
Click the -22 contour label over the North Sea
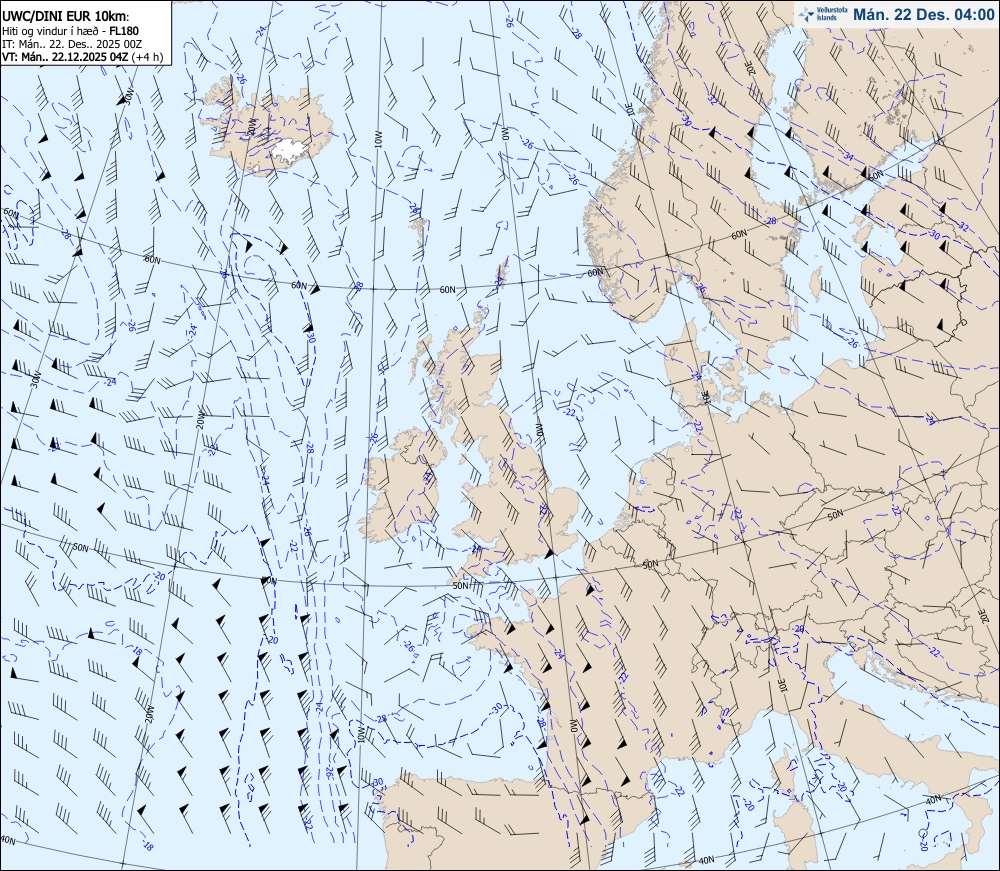coord(570,413)
